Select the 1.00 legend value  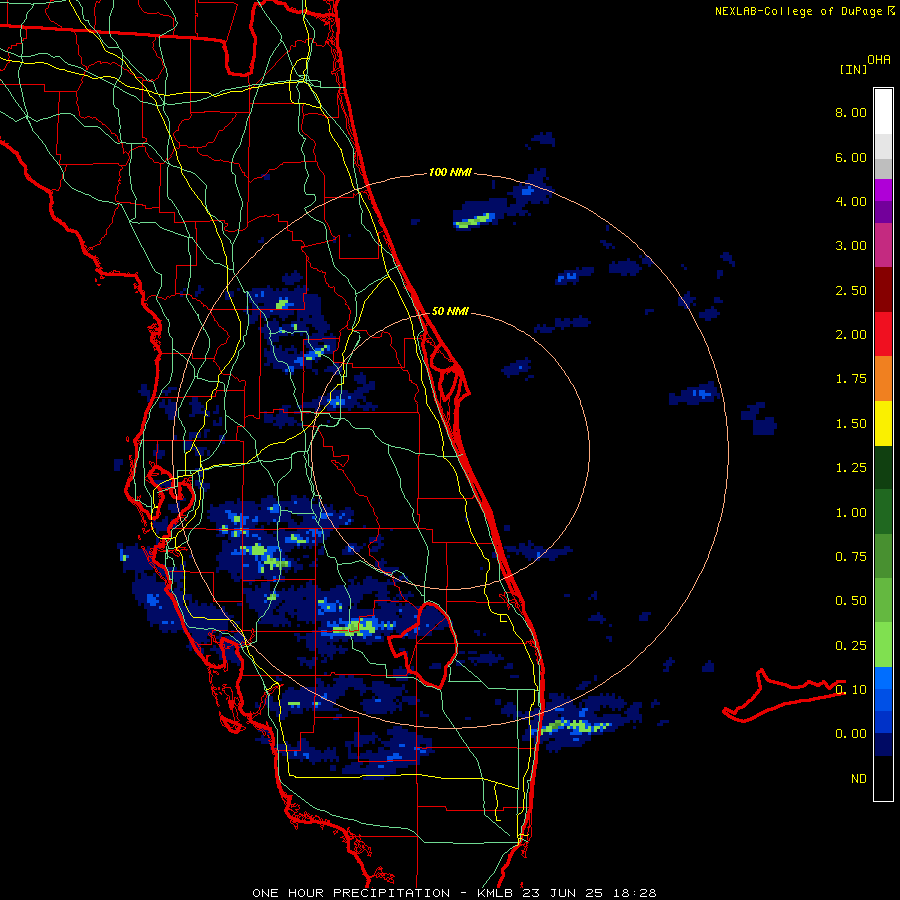(x=851, y=513)
